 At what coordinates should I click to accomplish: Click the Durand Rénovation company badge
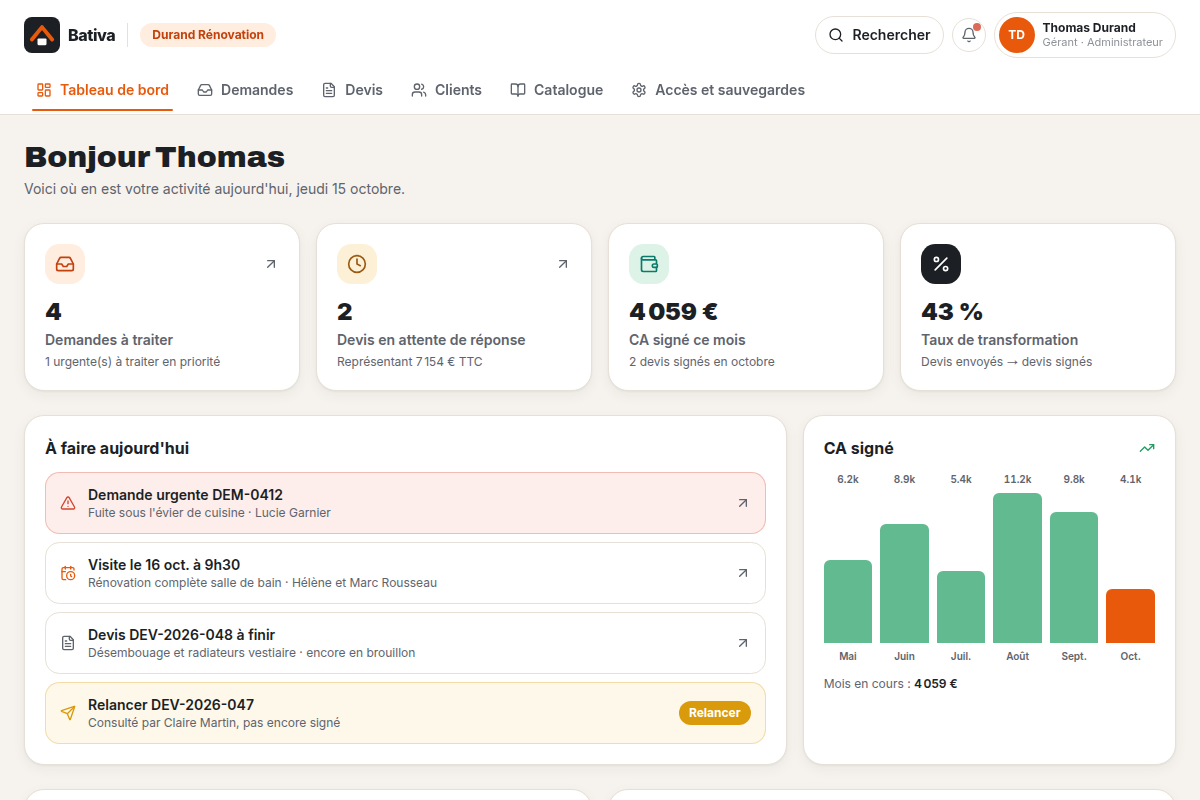(208, 35)
